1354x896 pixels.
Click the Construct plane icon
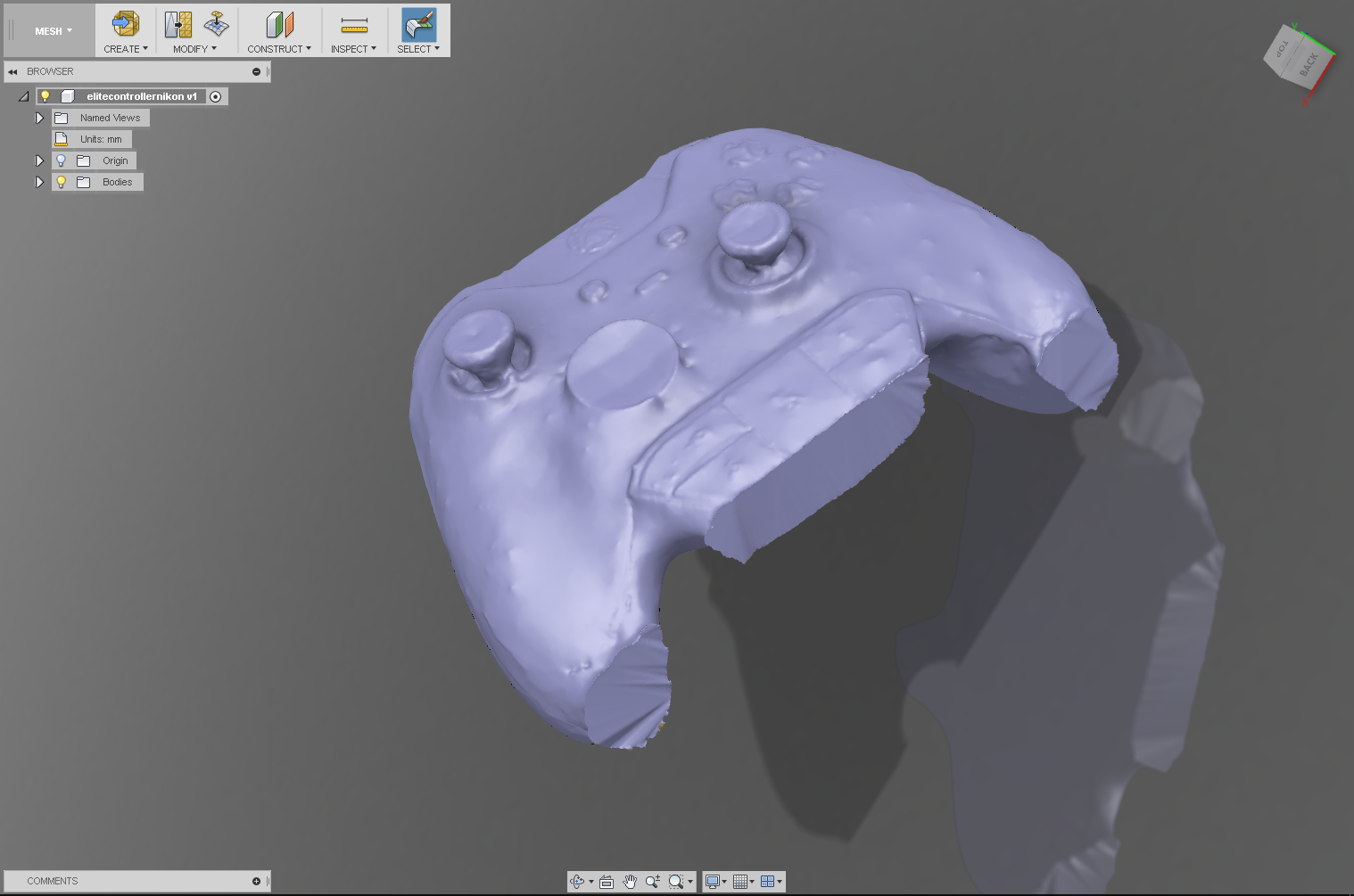point(279,24)
